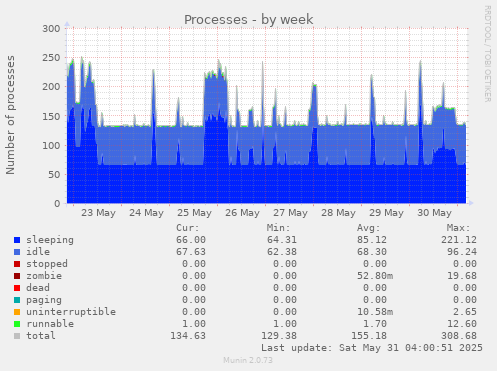
Task: Click the 'Cur:' column header
Action: [x=188, y=228]
